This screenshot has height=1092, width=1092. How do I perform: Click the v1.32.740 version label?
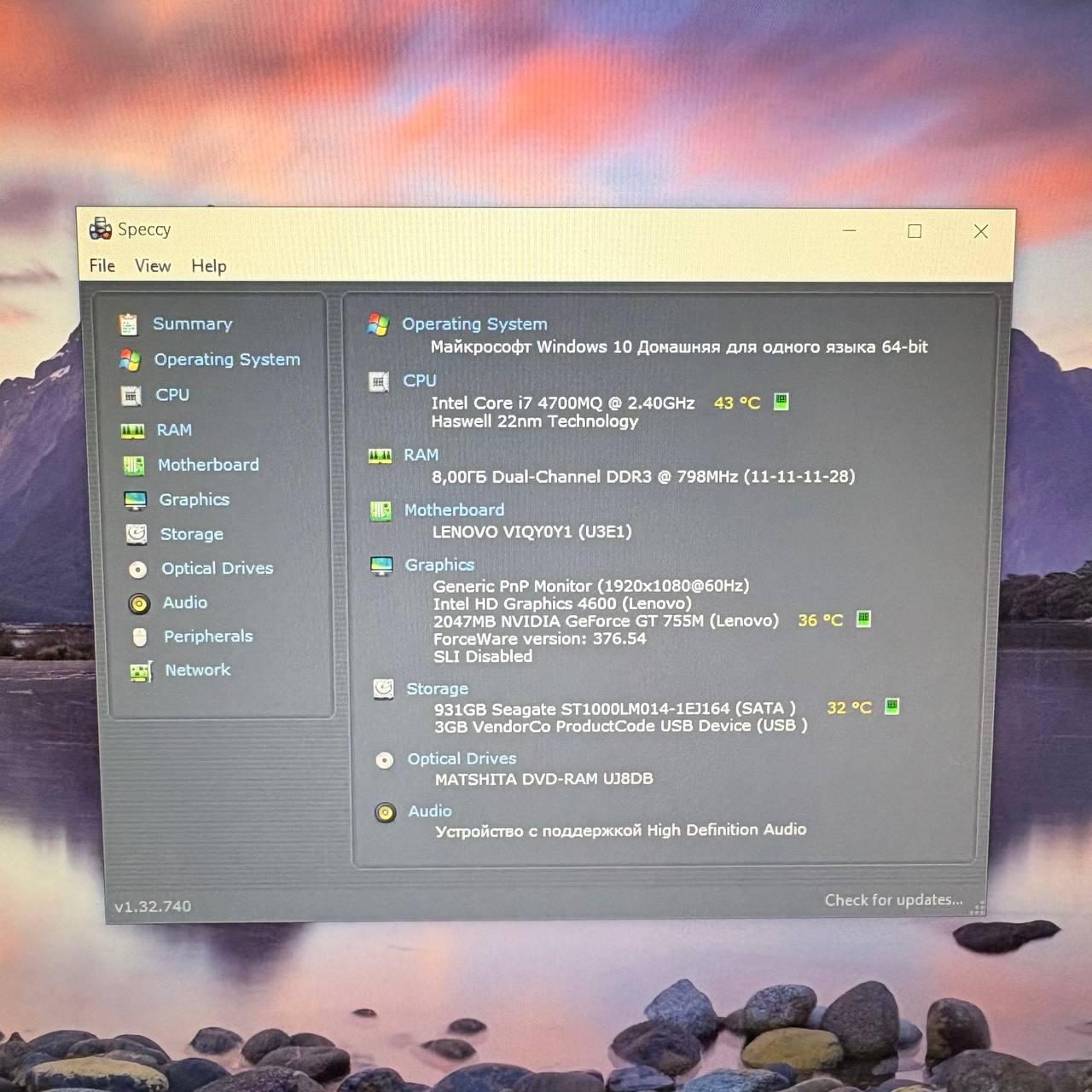[153, 907]
